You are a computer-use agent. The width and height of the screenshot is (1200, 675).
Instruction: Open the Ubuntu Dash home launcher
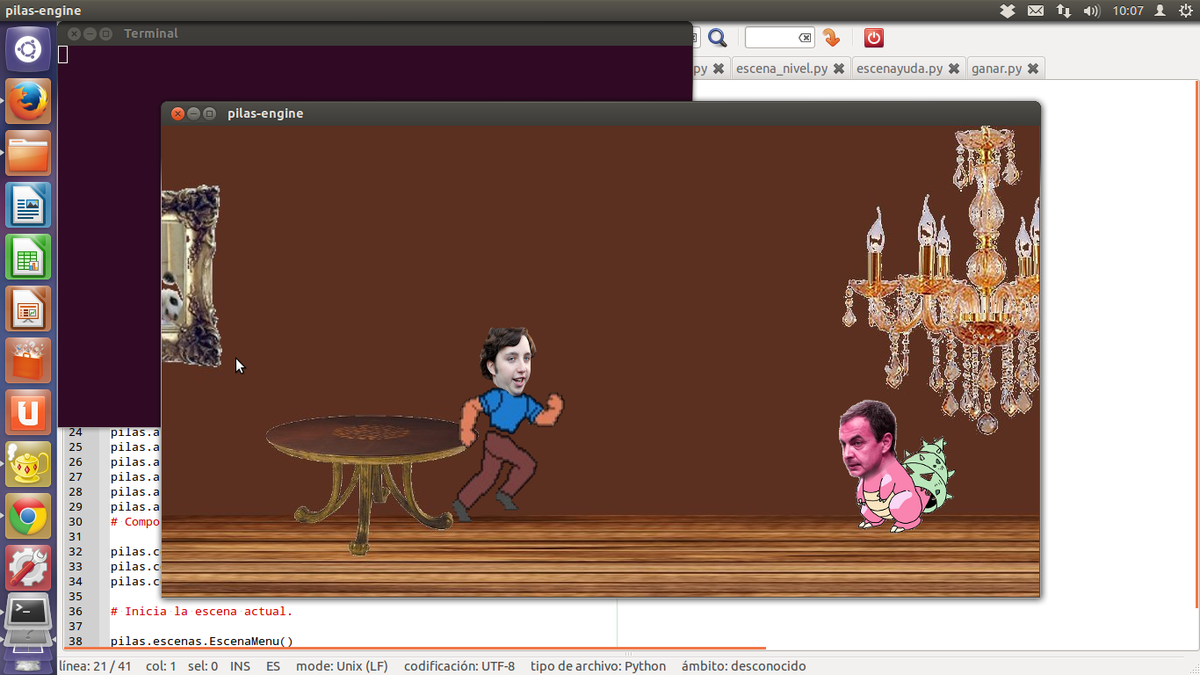pos(28,49)
